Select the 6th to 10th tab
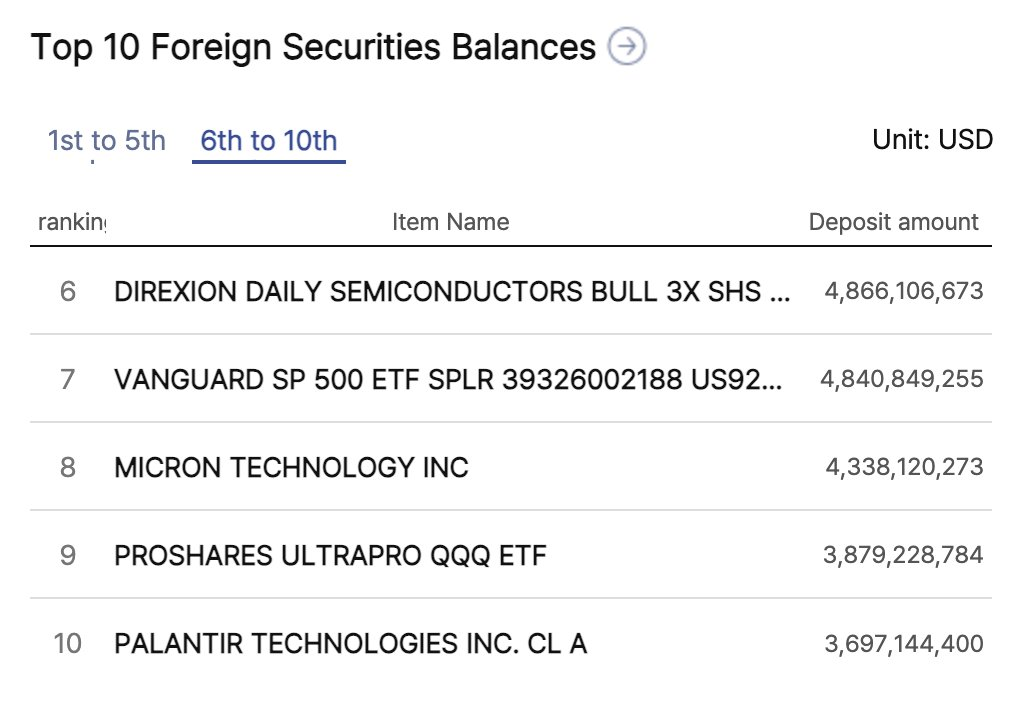Image resolution: width=1018 pixels, height=708 pixels. (x=269, y=141)
